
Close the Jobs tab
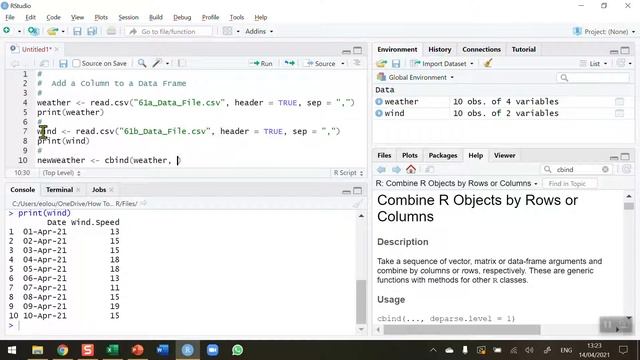click(x=111, y=190)
